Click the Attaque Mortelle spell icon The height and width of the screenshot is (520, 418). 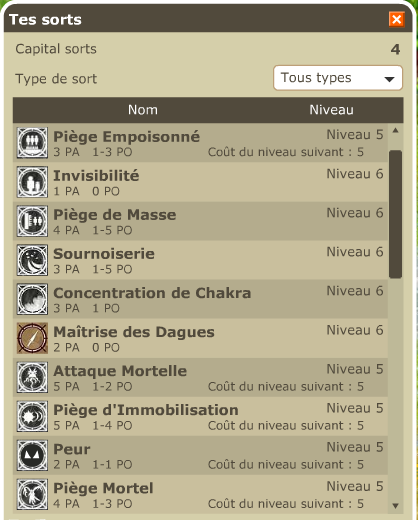click(32, 377)
